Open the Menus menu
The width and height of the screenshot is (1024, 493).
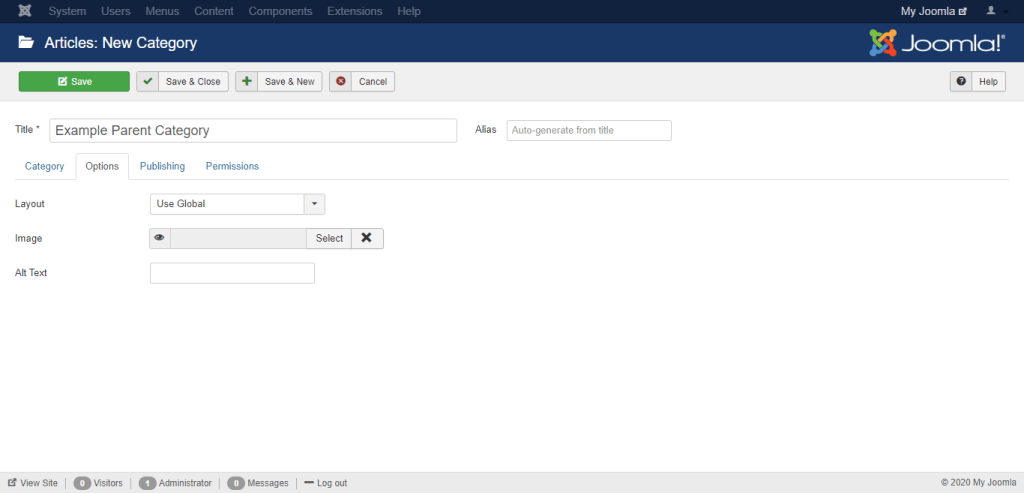point(162,11)
